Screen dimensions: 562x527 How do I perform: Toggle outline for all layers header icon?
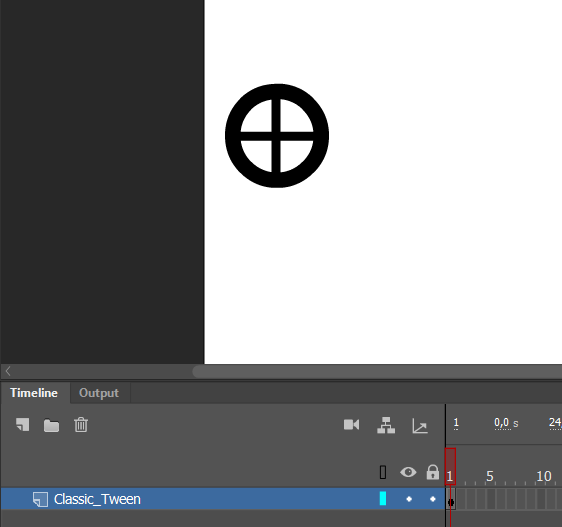click(x=383, y=472)
